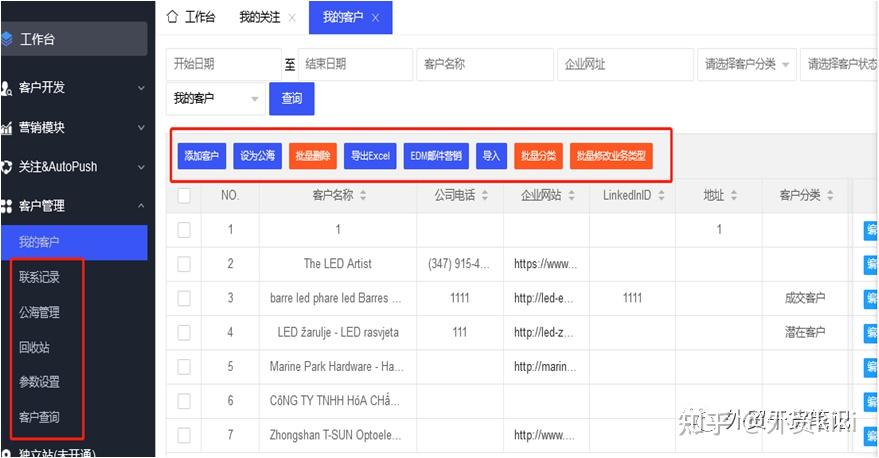Sort by 公司电话 column sort icon
Screen dimensions: 879x458
pyautogui.click(x=484, y=195)
